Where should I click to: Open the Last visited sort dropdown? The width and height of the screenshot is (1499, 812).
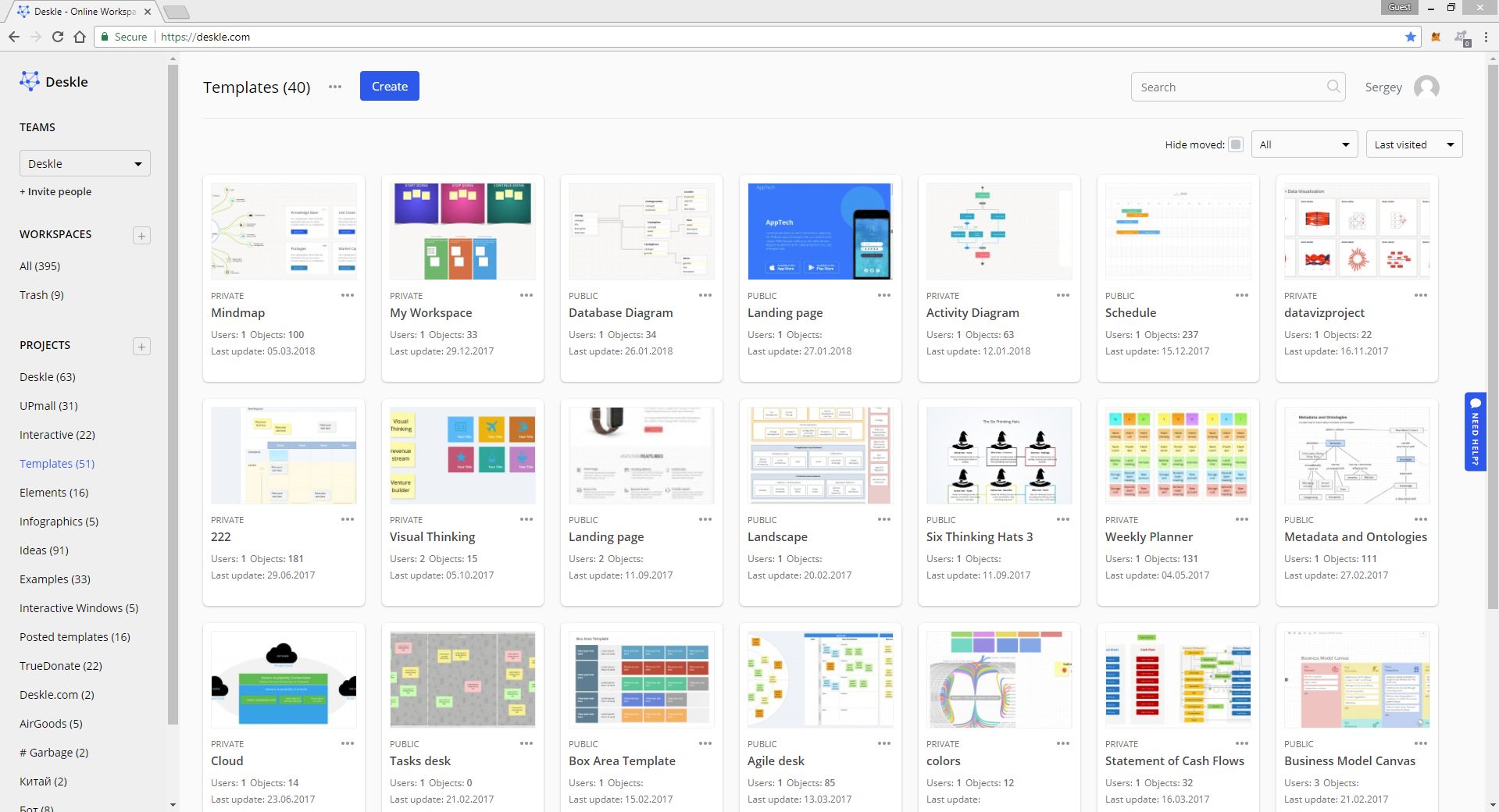1413,144
